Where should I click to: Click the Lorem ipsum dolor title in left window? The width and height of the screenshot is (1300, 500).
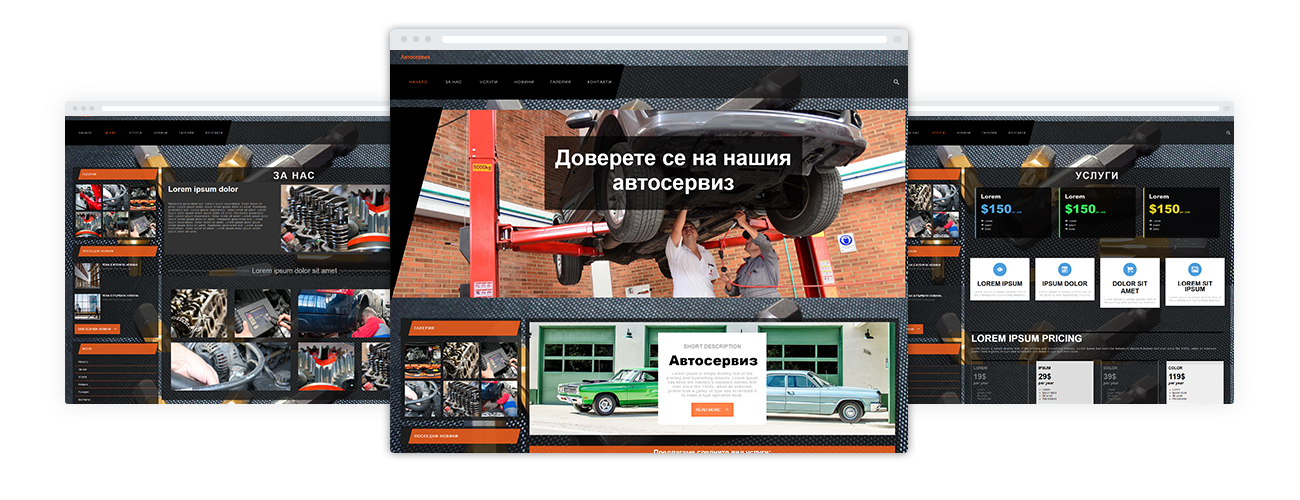click(x=203, y=189)
